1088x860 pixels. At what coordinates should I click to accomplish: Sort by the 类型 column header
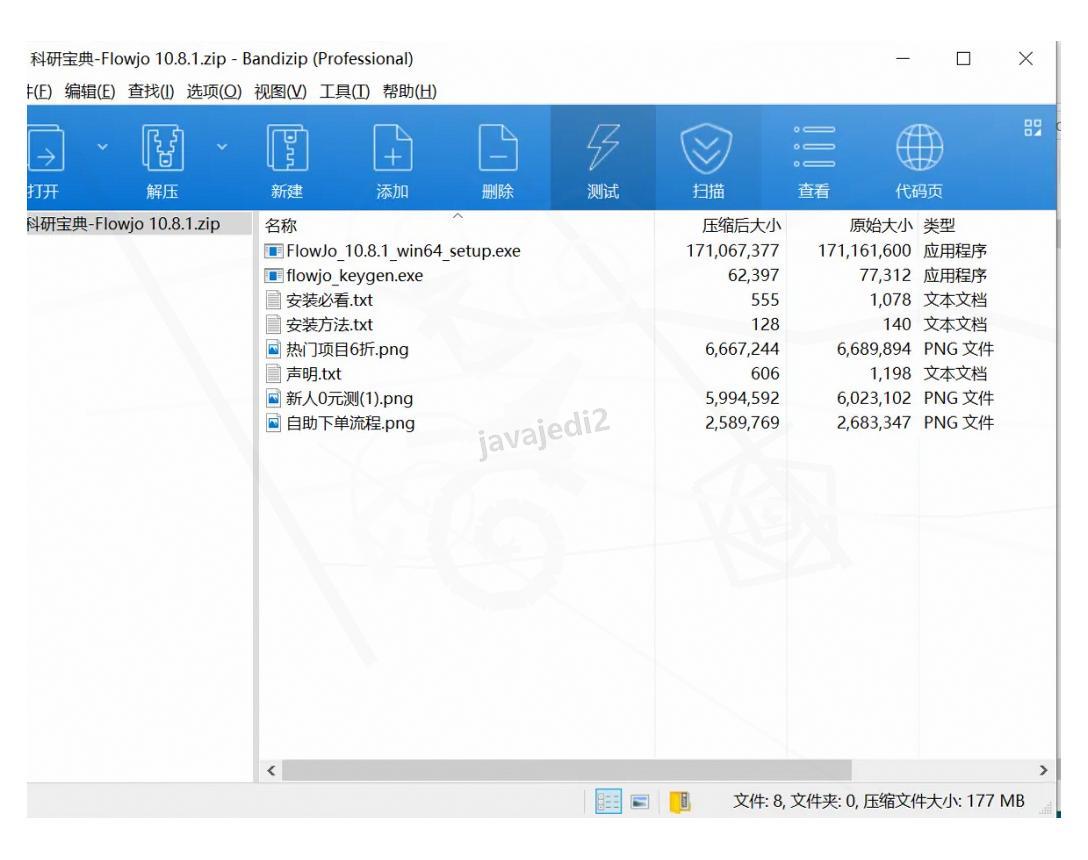tap(940, 225)
